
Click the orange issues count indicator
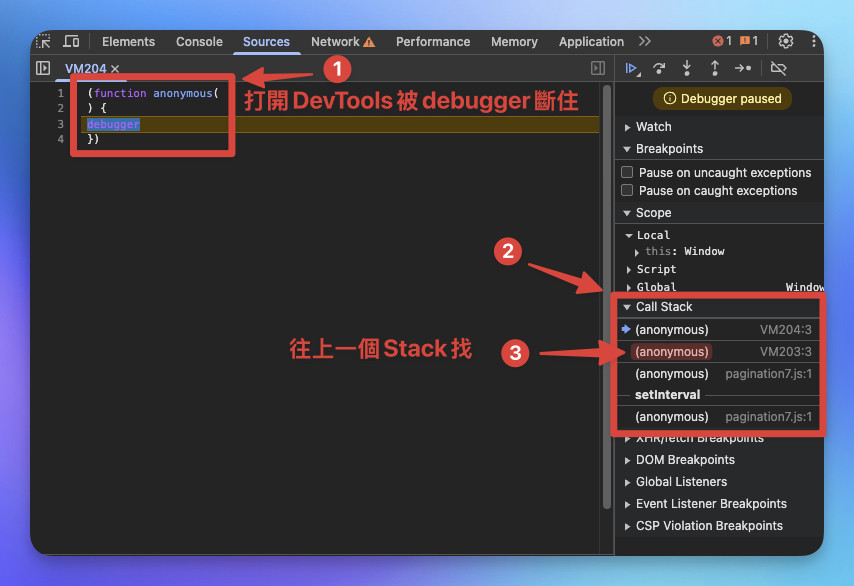[x=749, y=41]
